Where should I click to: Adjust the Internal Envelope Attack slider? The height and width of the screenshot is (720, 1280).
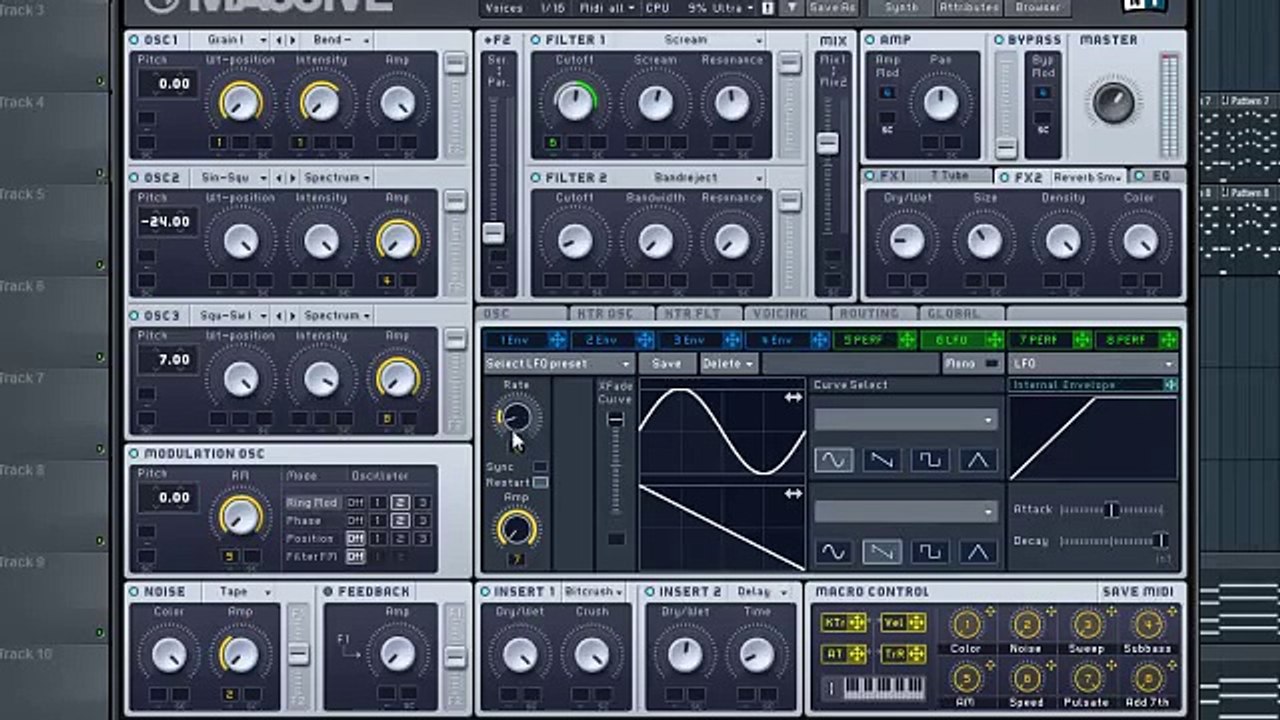(x=1114, y=510)
